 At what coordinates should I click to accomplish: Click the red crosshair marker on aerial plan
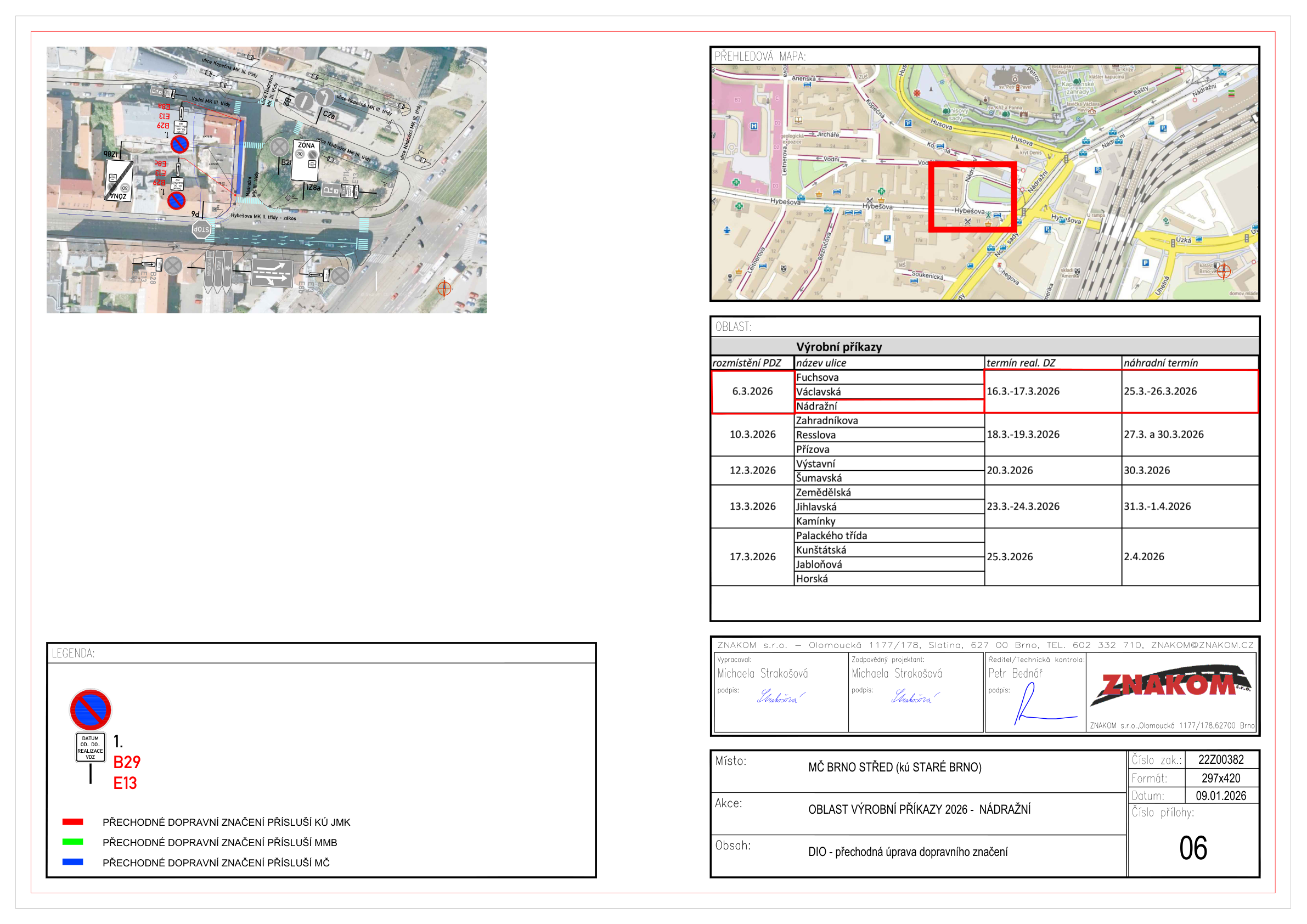444,288
